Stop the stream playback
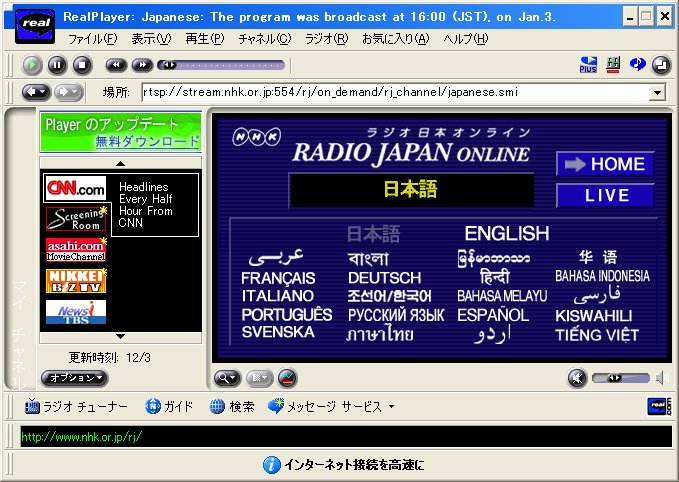 [x=82, y=65]
